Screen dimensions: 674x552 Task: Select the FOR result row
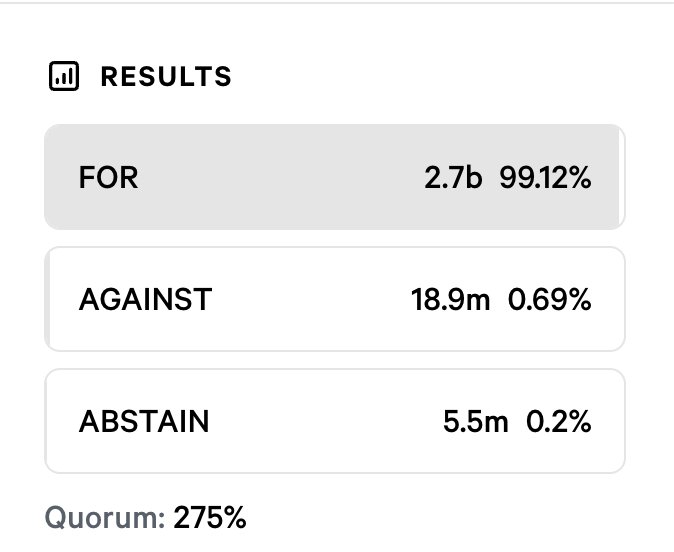coord(334,178)
